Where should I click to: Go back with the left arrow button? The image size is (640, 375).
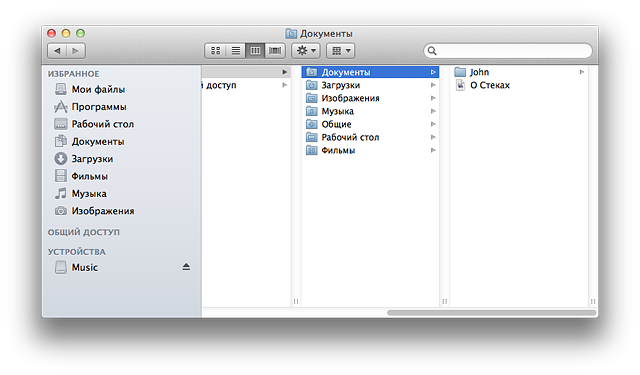click(x=57, y=51)
